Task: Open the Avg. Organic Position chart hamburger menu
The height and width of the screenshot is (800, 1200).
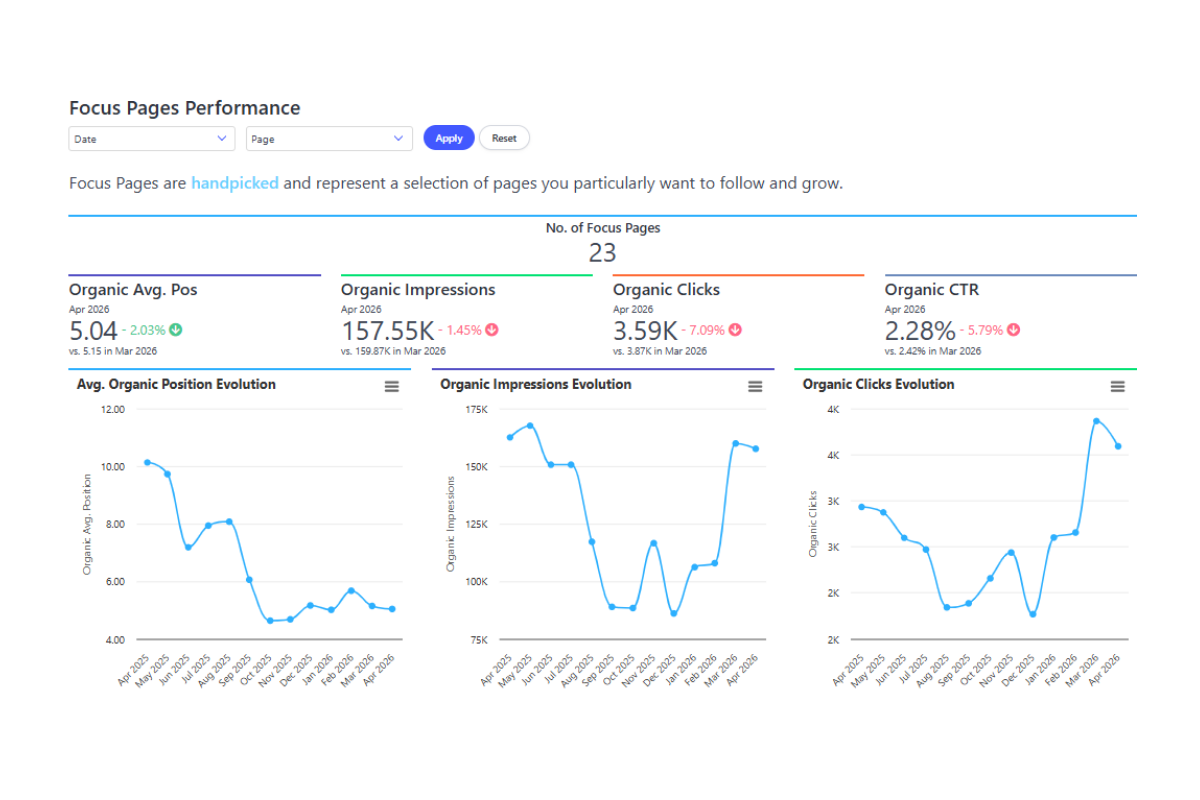Action: click(392, 386)
